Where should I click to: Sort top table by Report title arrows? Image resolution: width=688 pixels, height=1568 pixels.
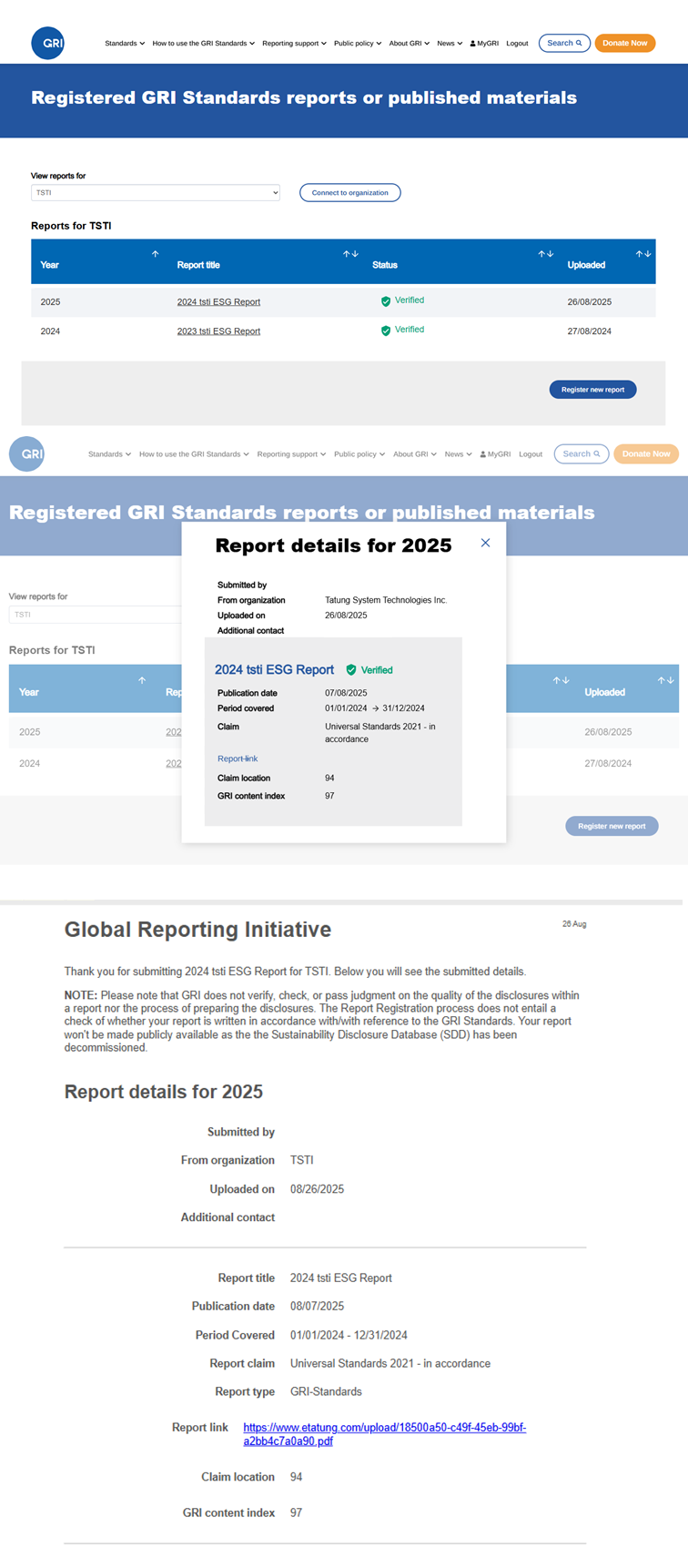point(350,254)
